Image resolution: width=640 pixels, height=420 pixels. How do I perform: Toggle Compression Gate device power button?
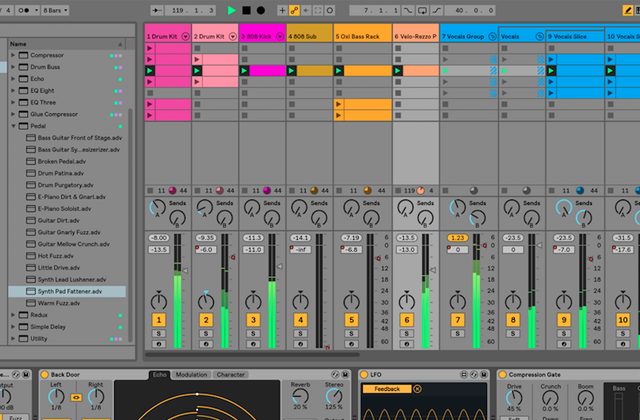[x=503, y=374]
